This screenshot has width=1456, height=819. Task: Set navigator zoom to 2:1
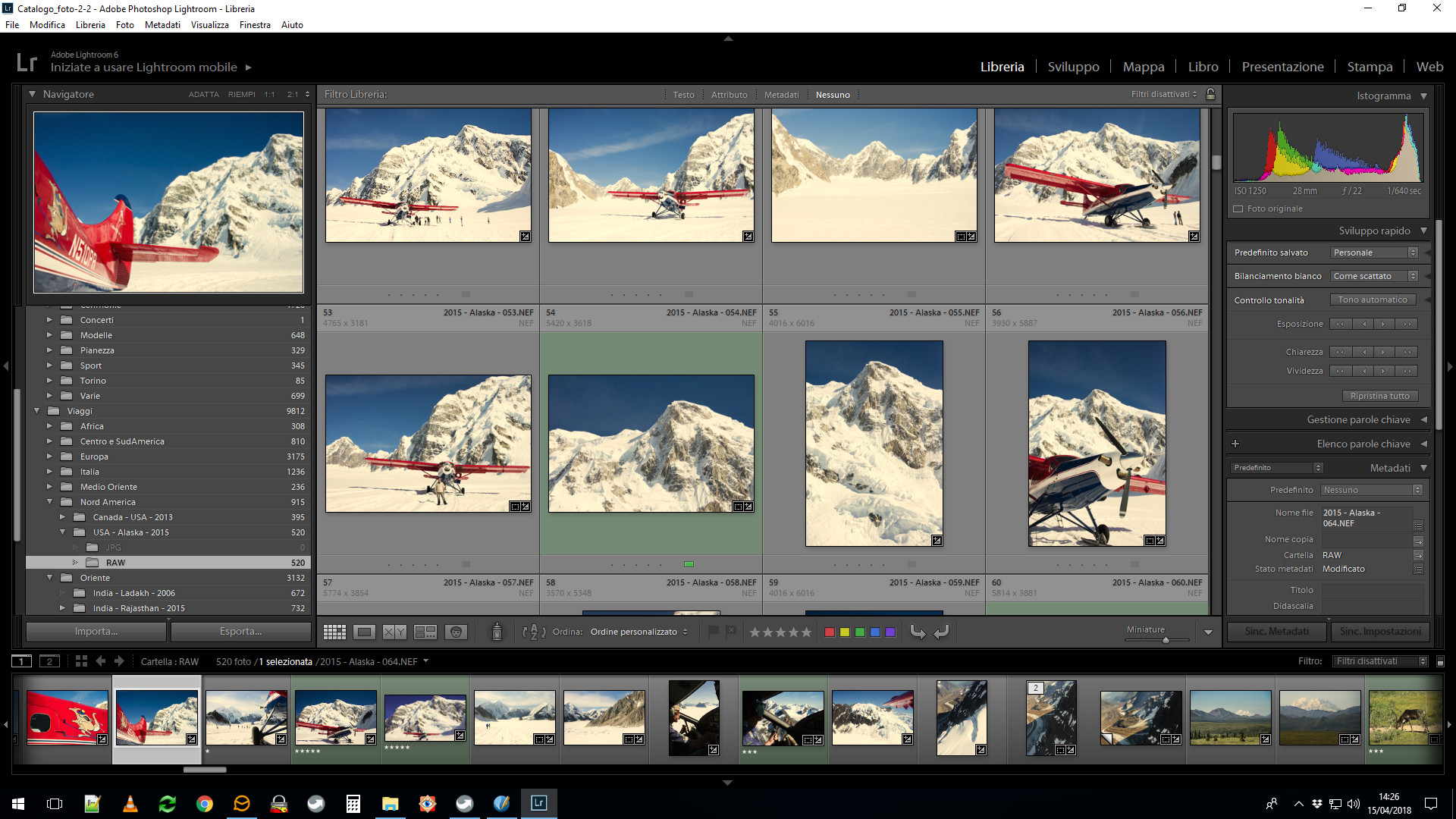(x=293, y=95)
